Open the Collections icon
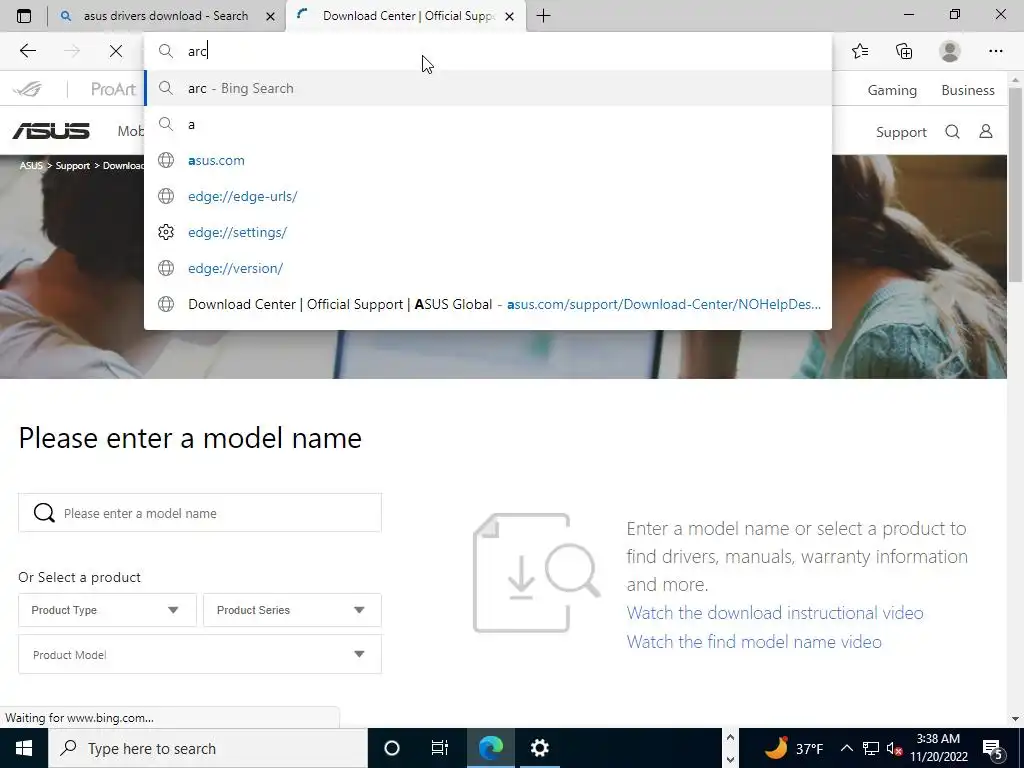This screenshot has width=1024, height=768. pos(904,51)
